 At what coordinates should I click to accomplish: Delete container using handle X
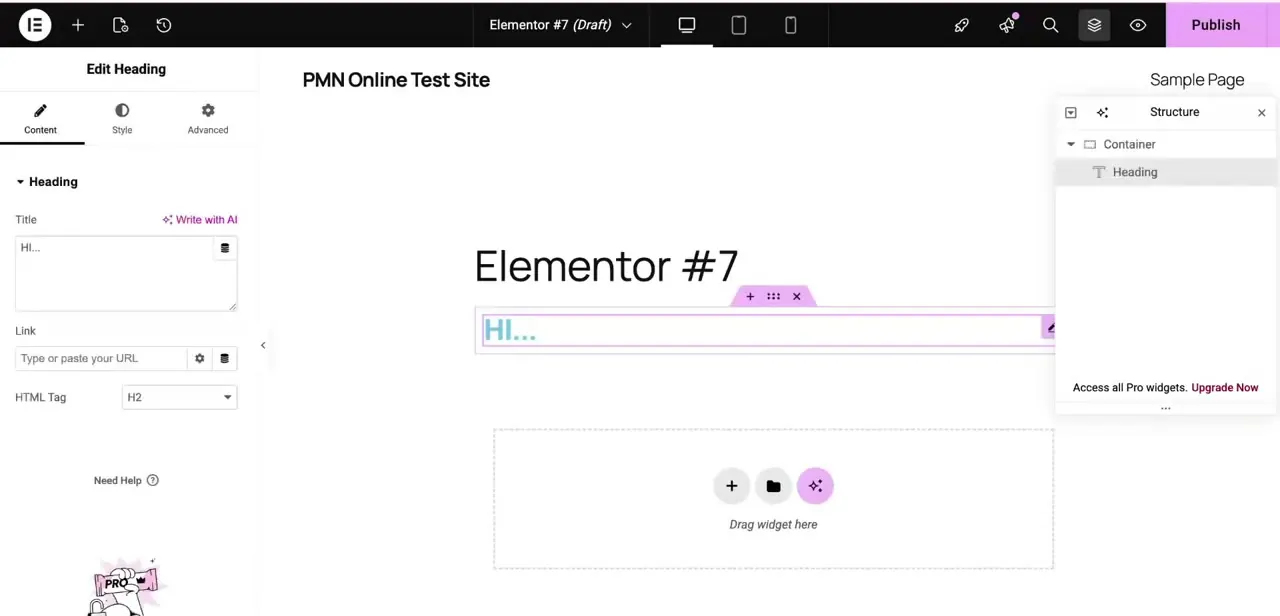coord(797,297)
